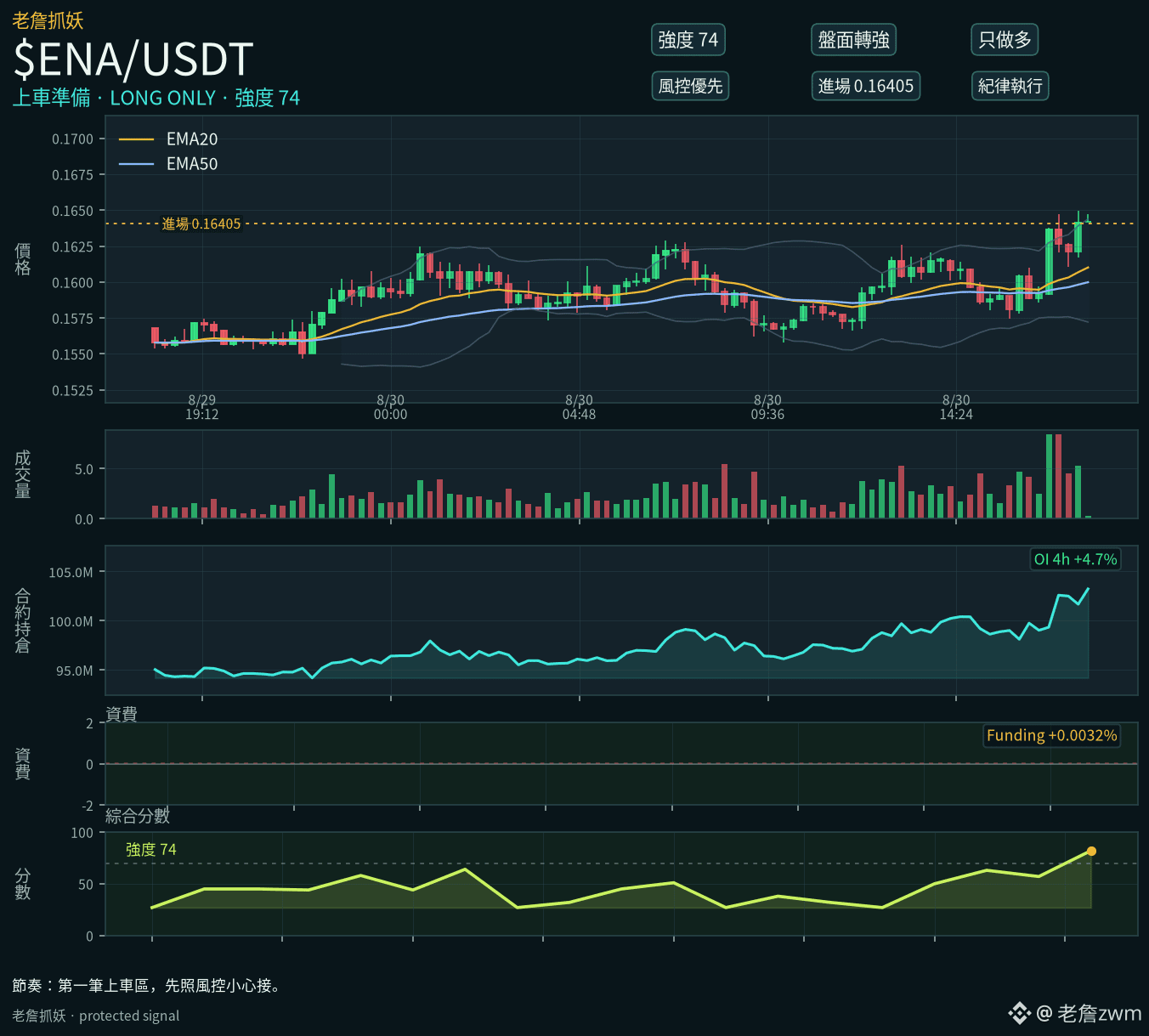Click the EMA50 blue legend line

tap(136, 164)
